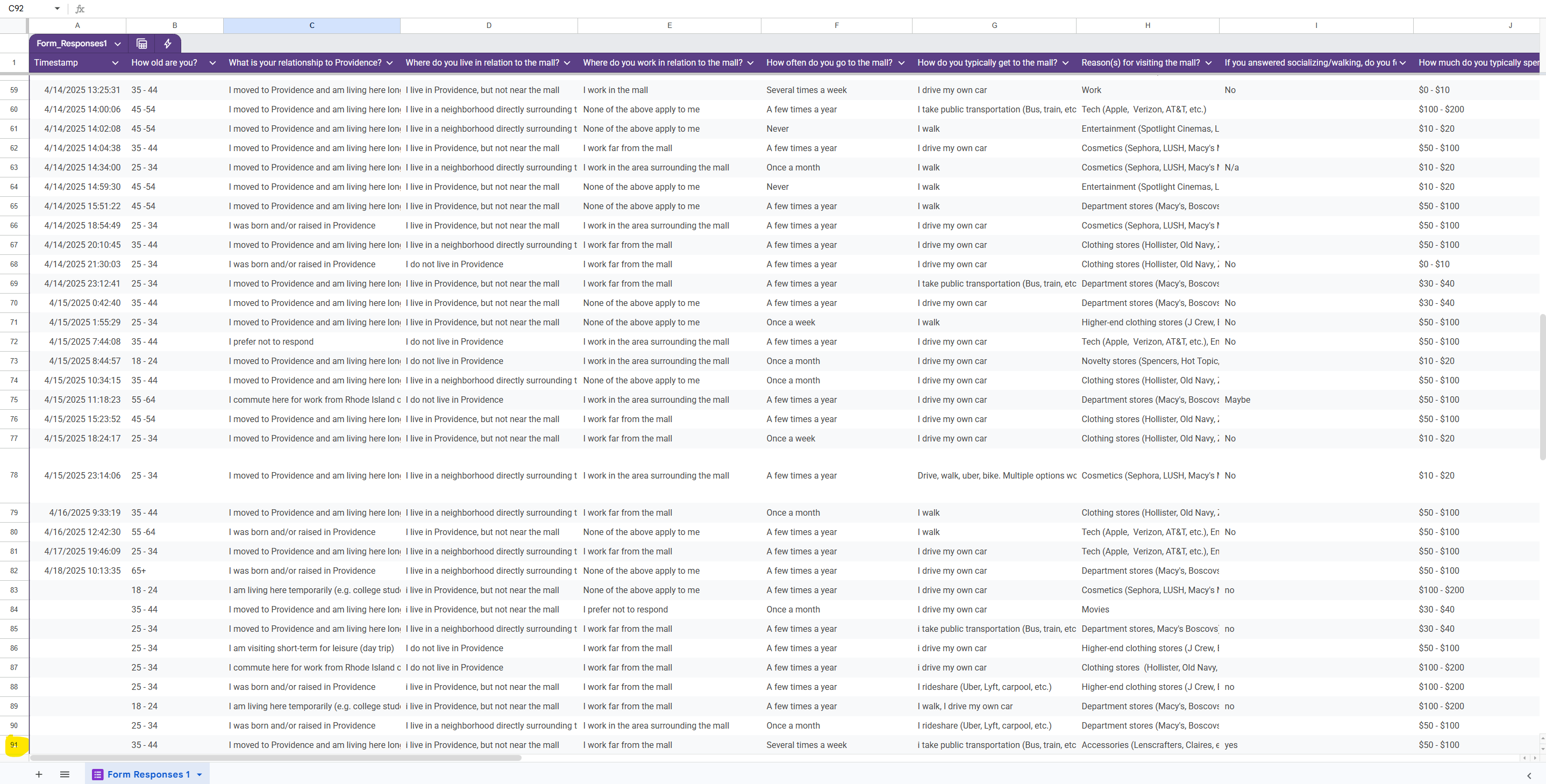
Task: Open 'How often do you go' column dropdown
Action: coord(901,63)
